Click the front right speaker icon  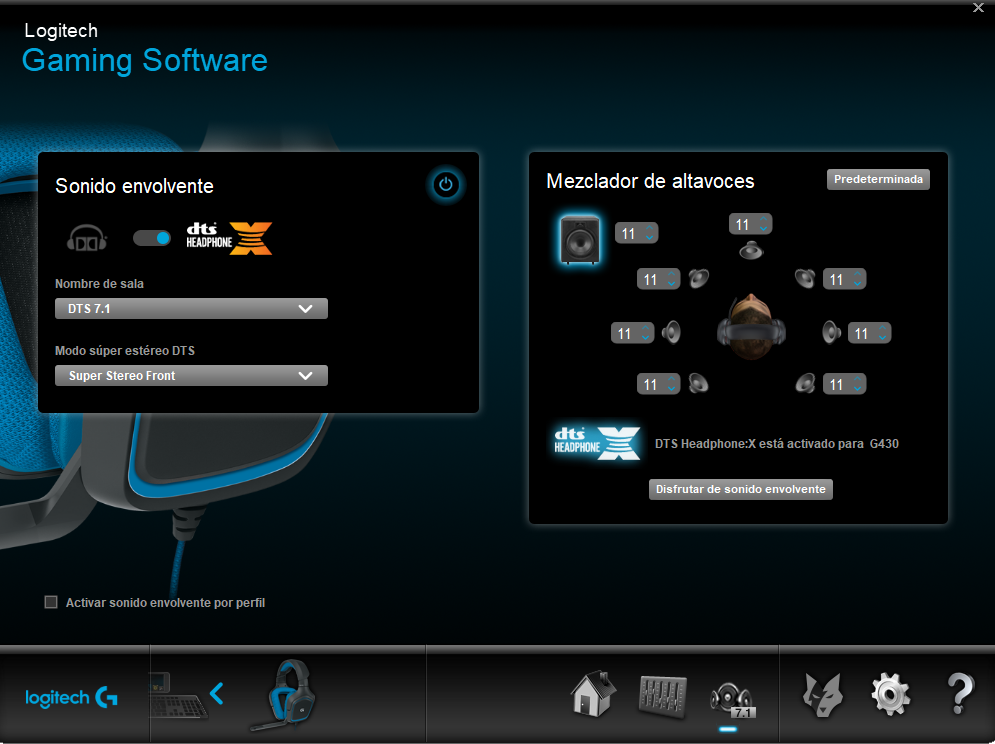(x=805, y=278)
